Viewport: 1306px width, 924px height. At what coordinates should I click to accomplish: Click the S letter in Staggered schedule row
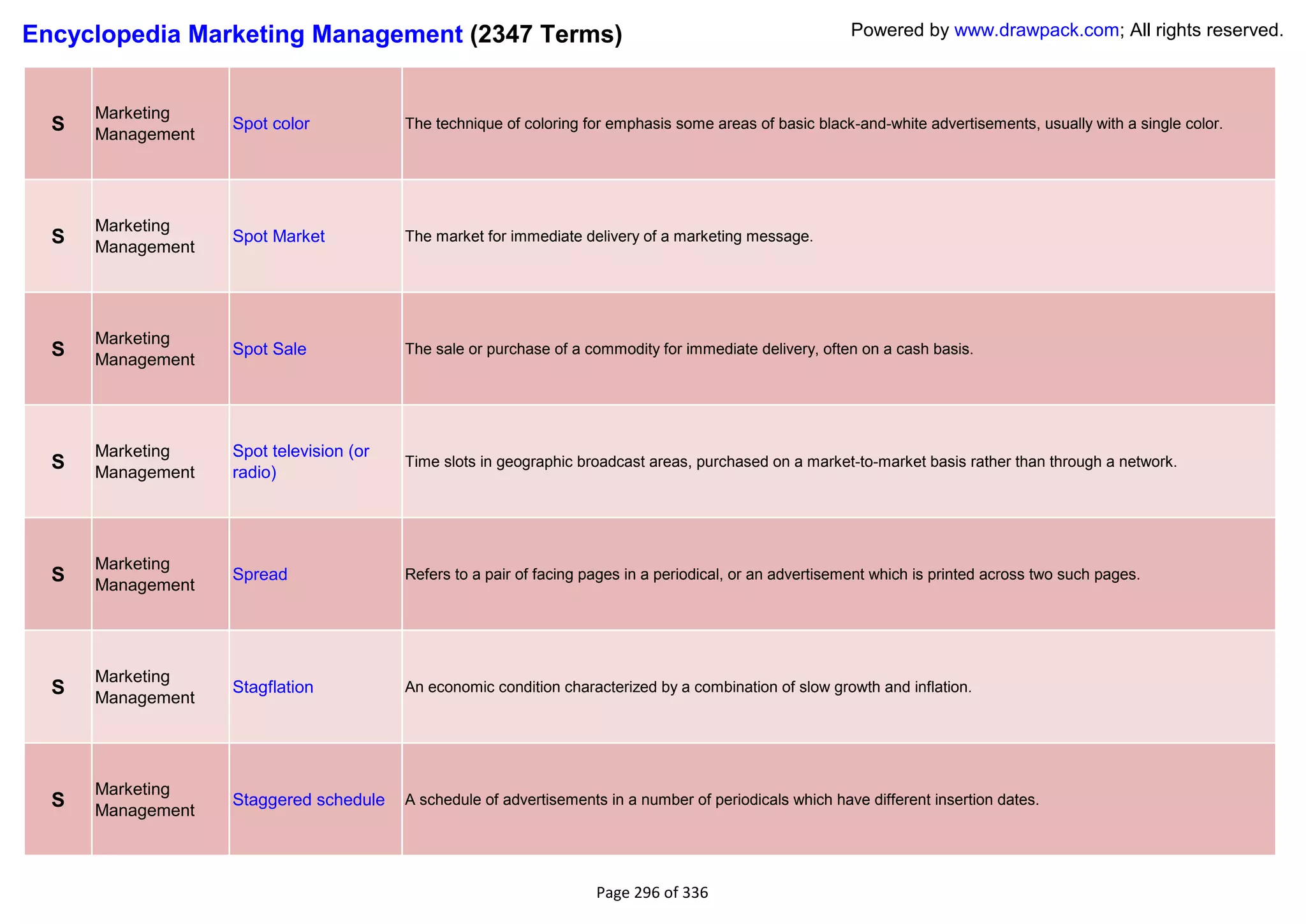[x=58, y=800]
